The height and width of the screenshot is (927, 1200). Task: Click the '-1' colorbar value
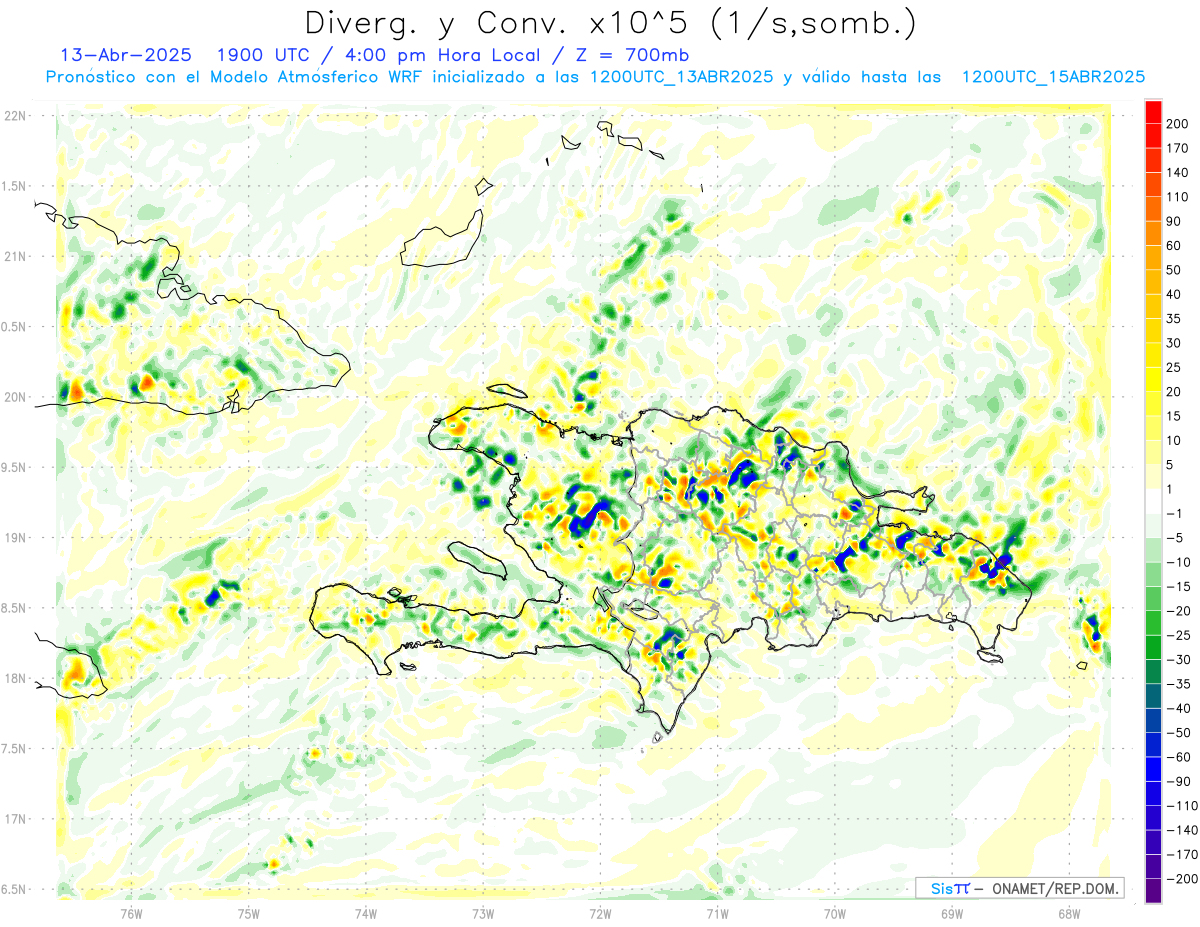click(x=1175, y=513)
